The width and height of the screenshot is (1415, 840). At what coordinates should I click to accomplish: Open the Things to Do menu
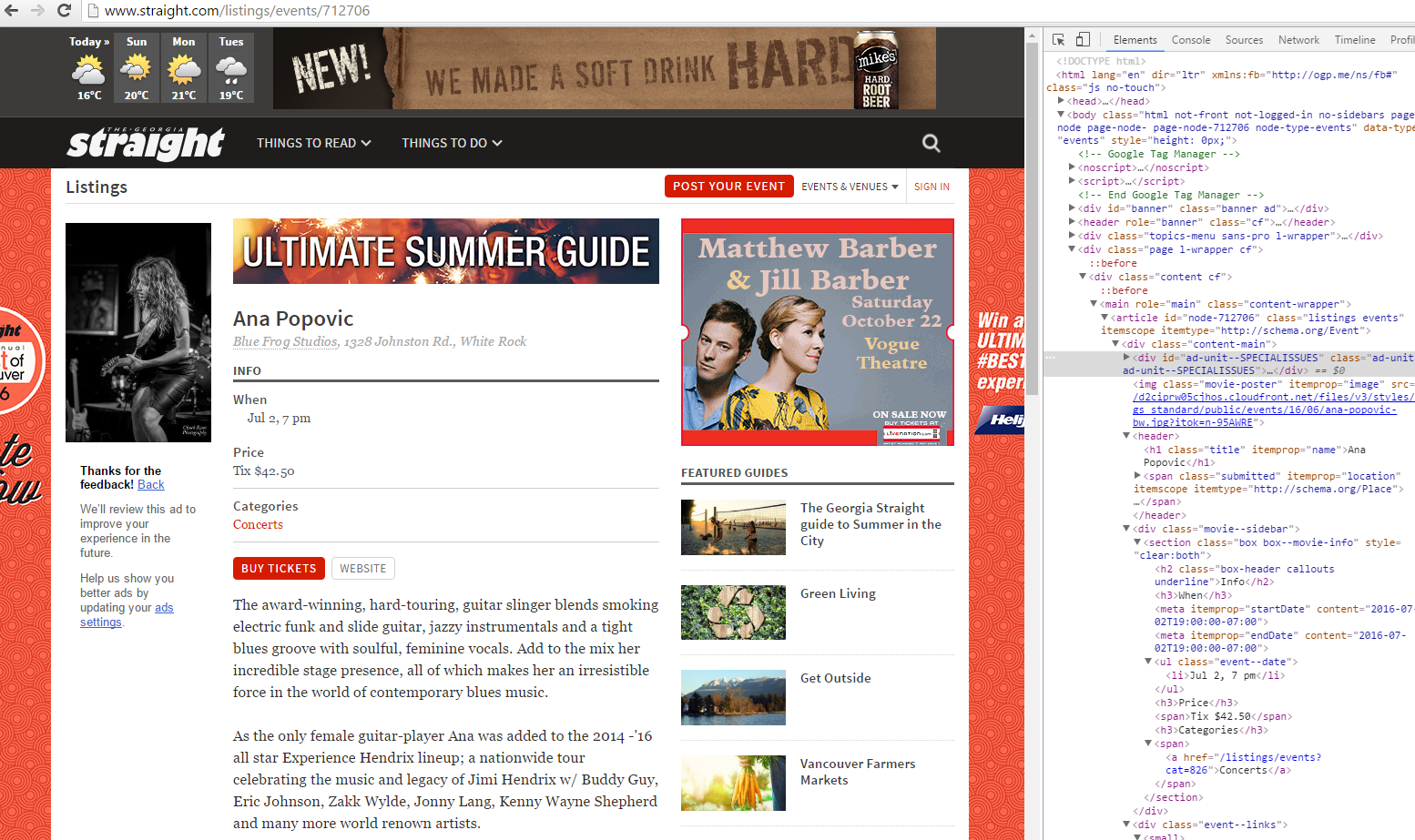(x=453, y=143)
